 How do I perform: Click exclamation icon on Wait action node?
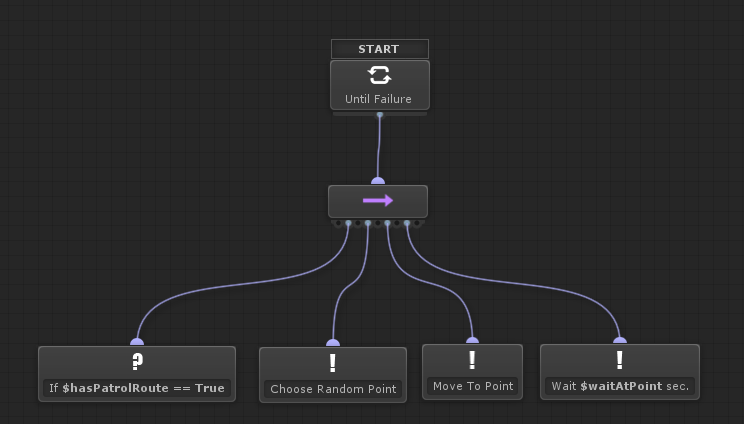point(620,360)
